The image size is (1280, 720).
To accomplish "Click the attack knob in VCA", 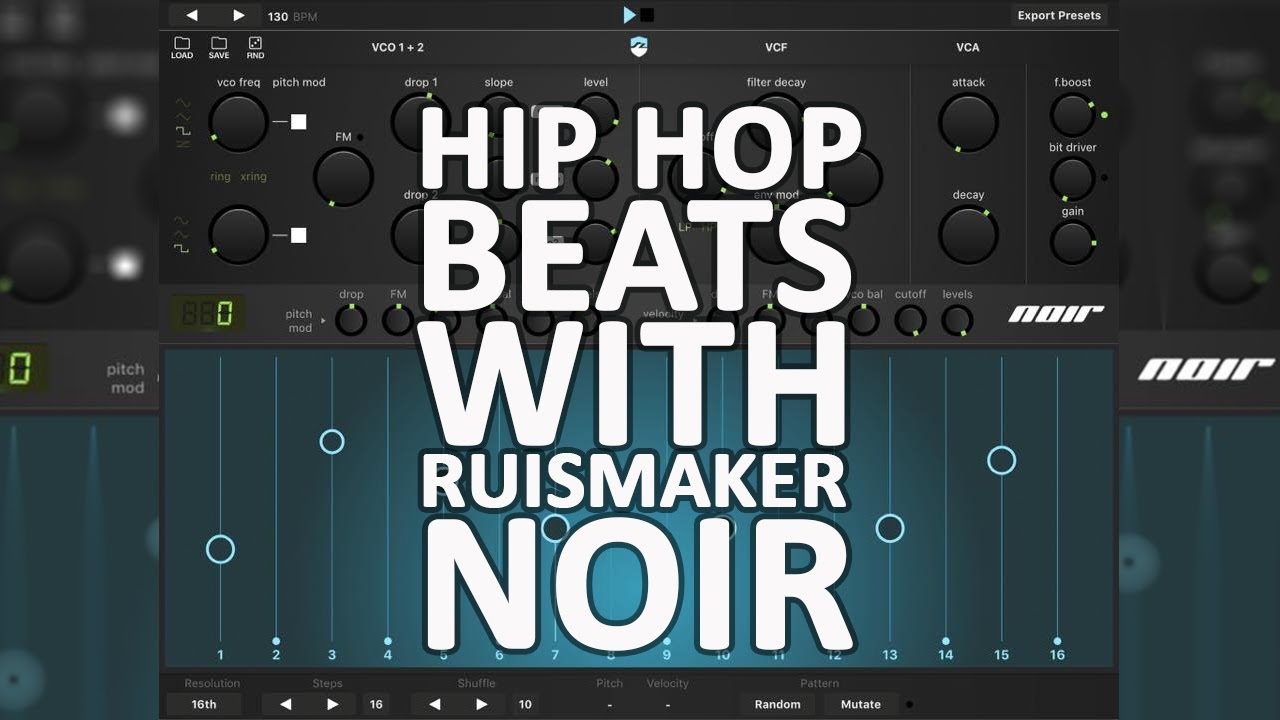I will point(968,122).
